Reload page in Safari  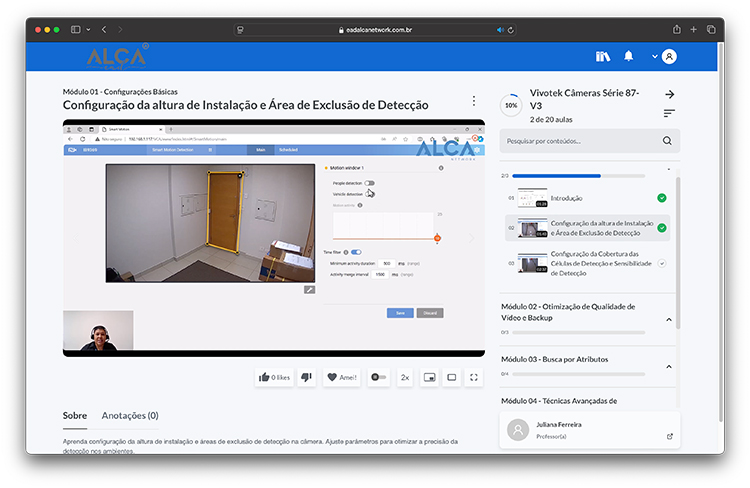click(510, 30)
